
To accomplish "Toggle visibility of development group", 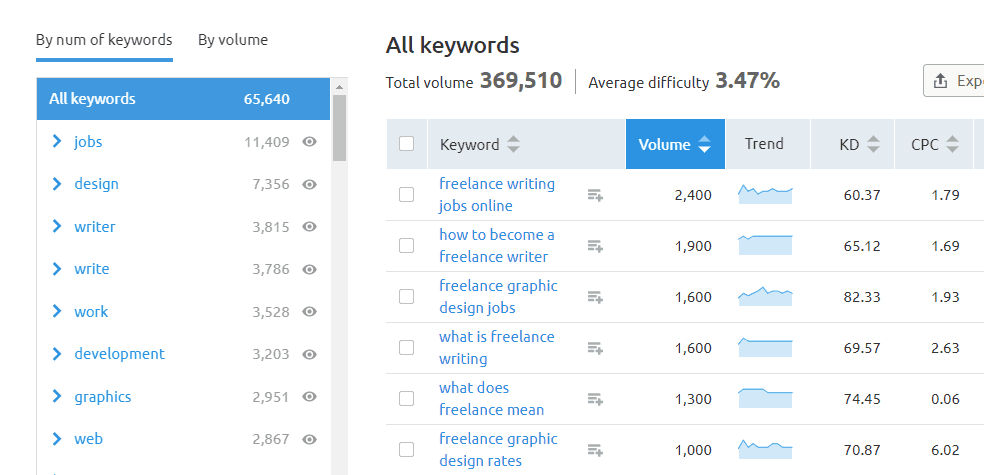I will tap(309, 354).
